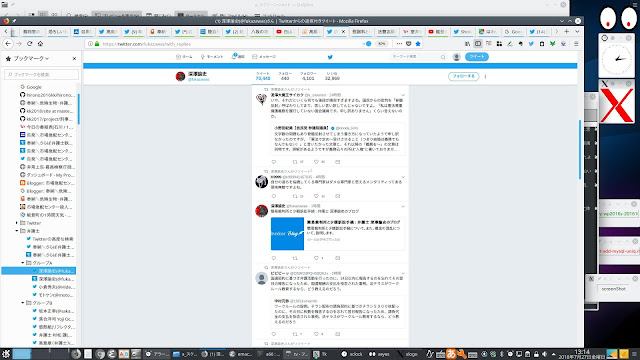Screen dimensions: 640x360
Task: Click the フォローする follow button
Action: (x=463, y=76)
